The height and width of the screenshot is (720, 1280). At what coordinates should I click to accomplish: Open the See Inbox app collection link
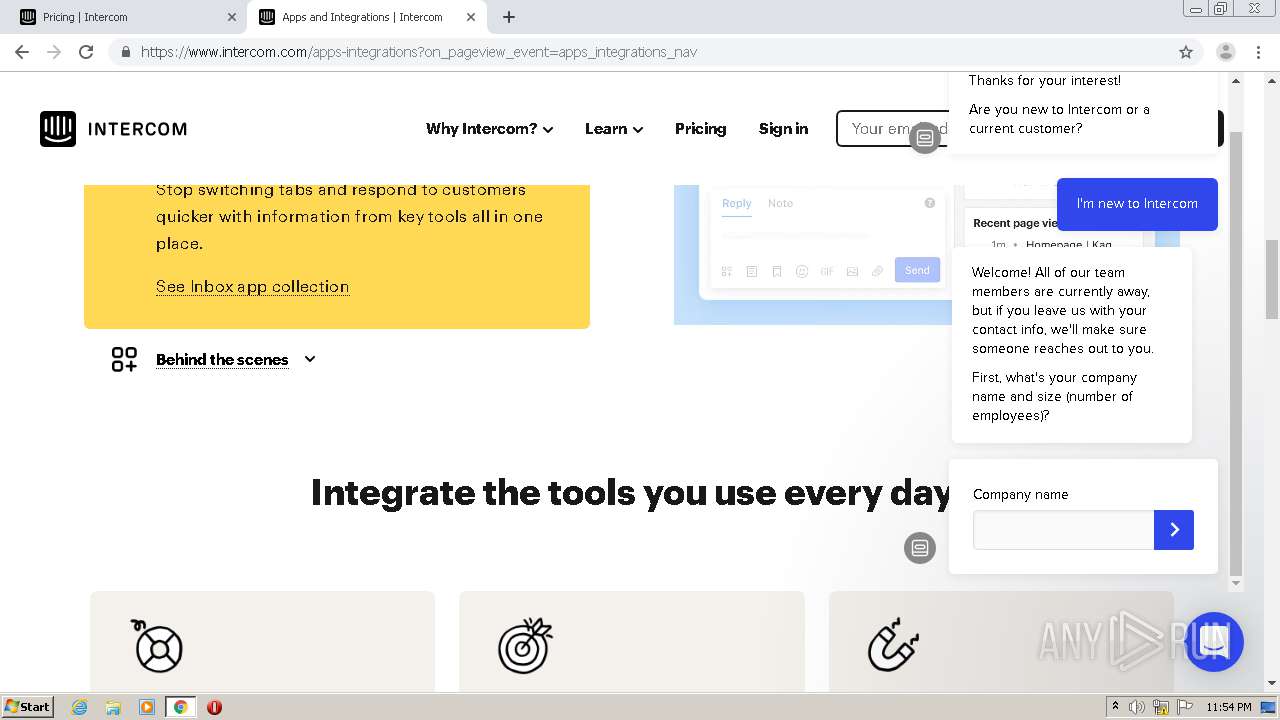252,286
